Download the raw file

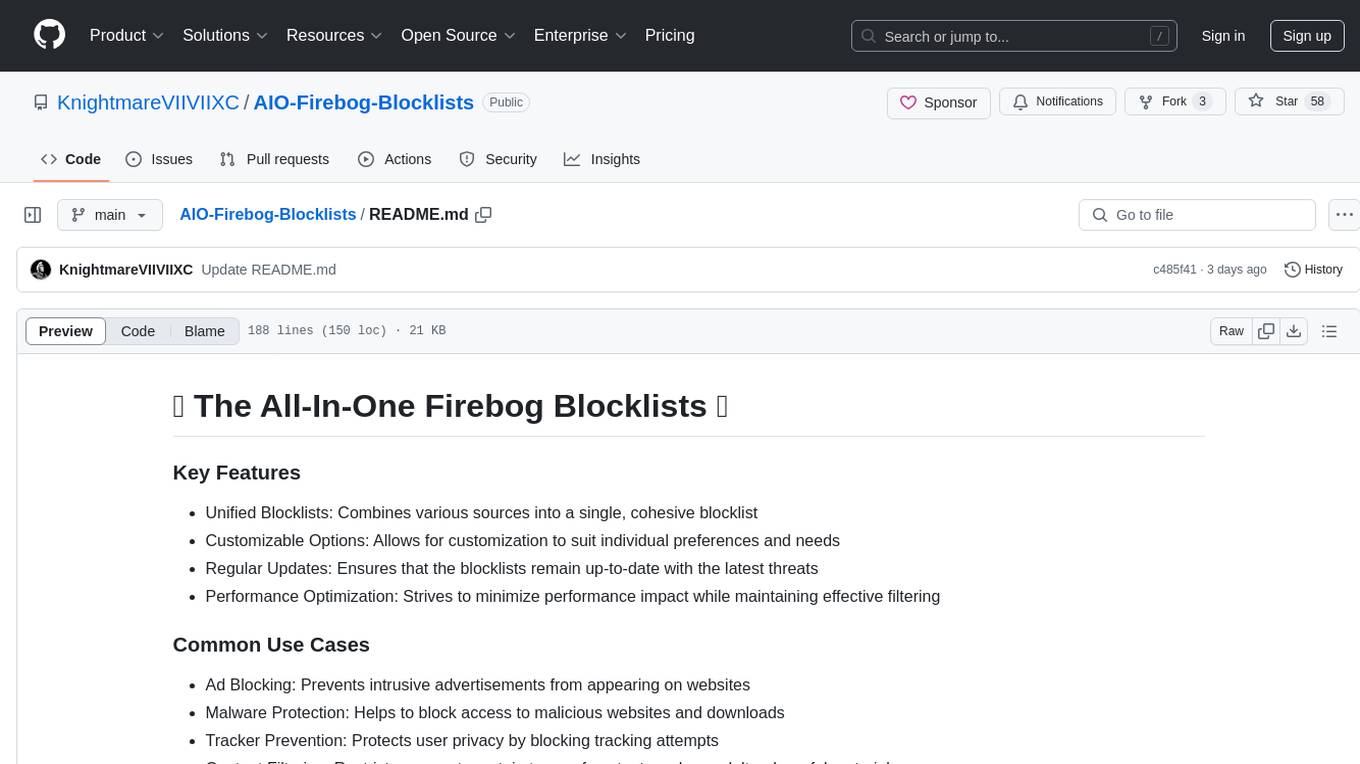point(1293,331)
